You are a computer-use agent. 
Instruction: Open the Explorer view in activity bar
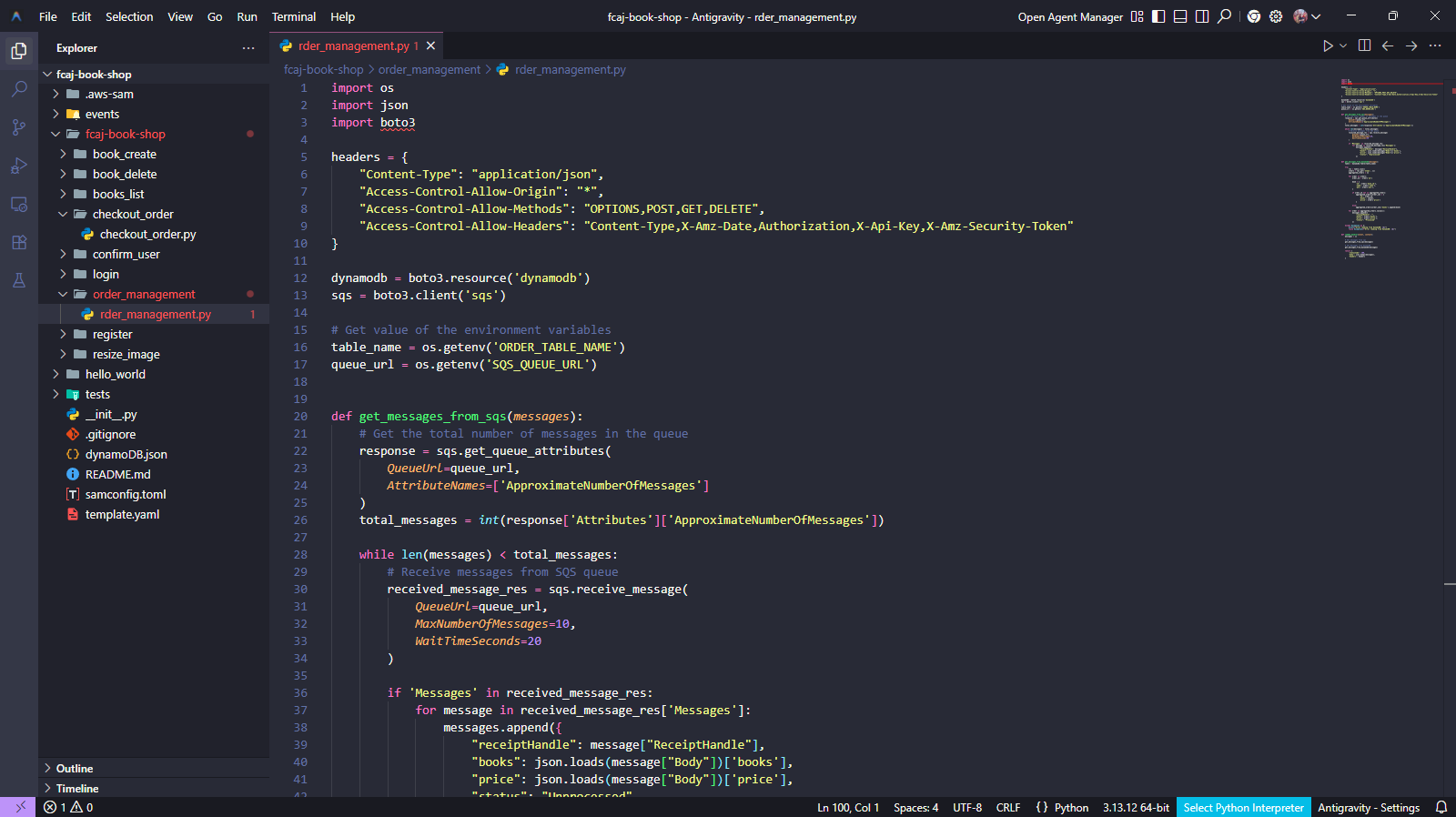pos(18,51)
